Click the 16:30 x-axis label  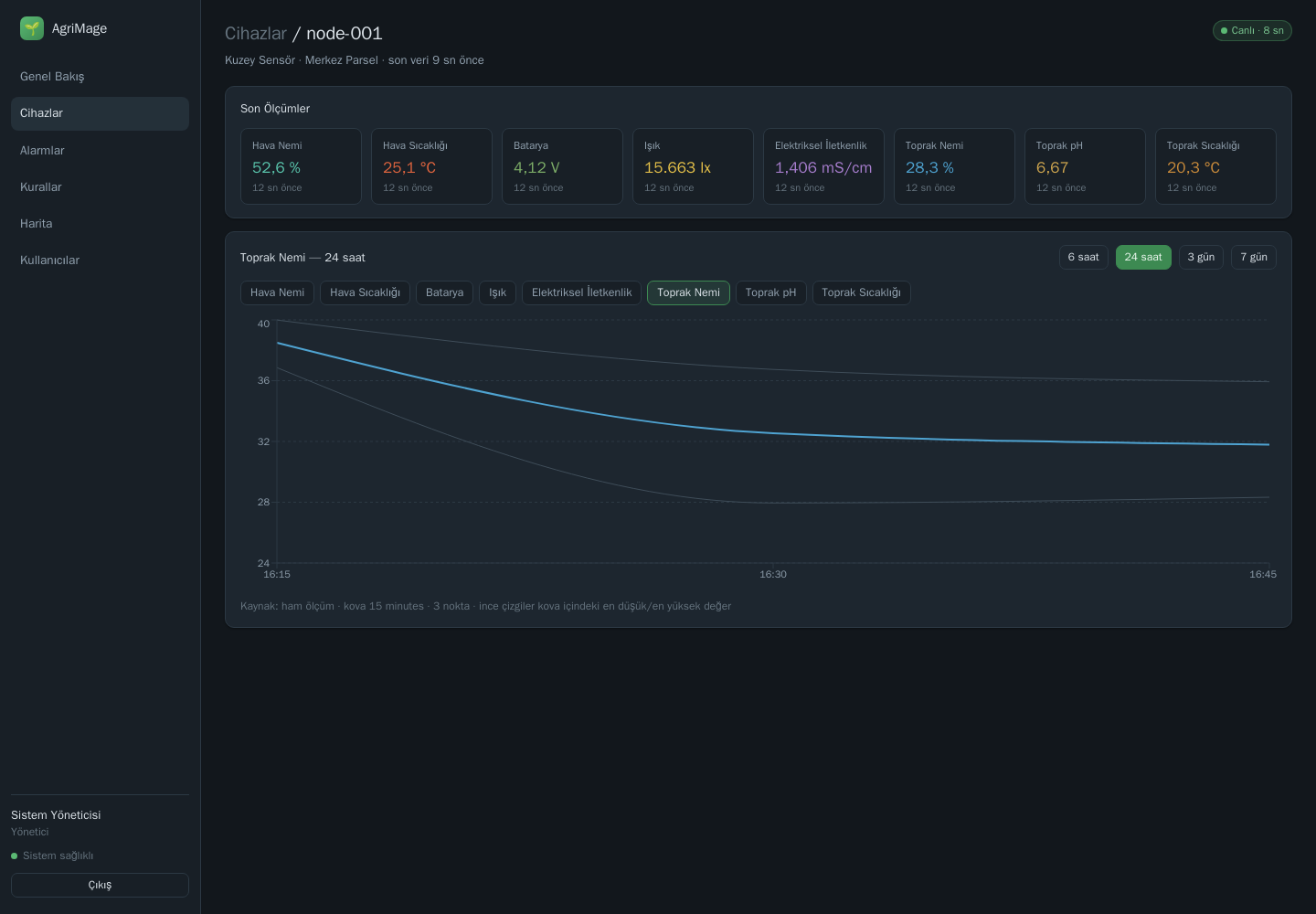click(773, 574)
